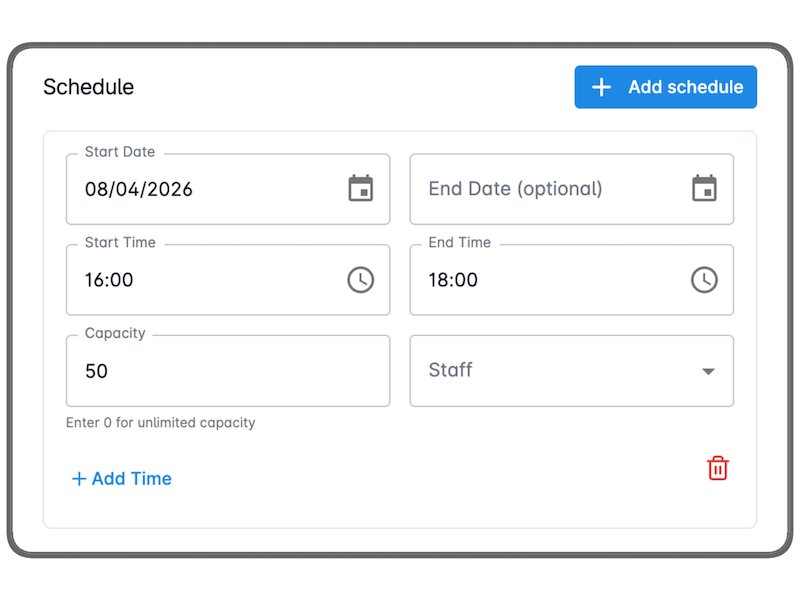The height and width of the screenshot is (600, 800).
Task: Delete the schedule with the red trash icon
Action: point(717,468)
